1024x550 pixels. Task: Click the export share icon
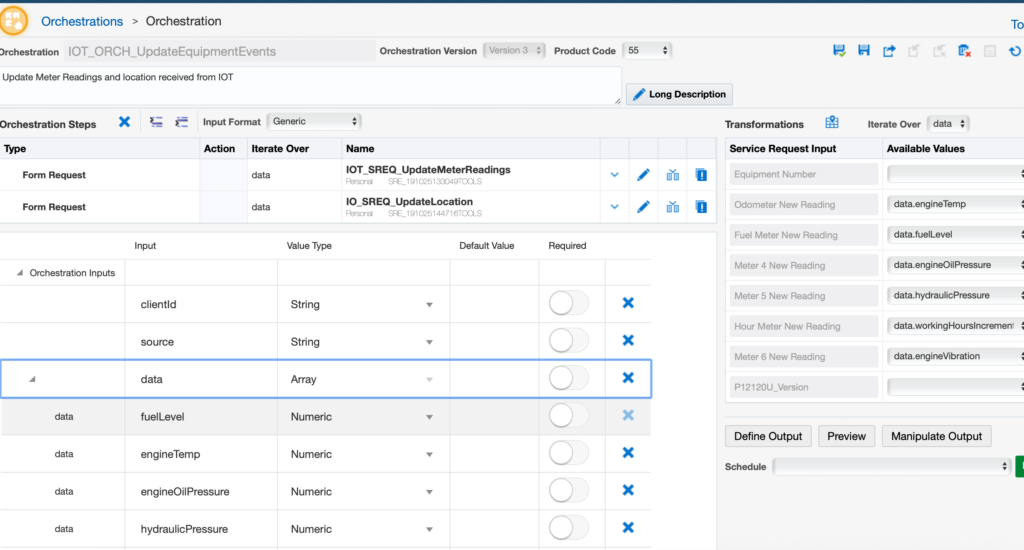coord(889,51)
